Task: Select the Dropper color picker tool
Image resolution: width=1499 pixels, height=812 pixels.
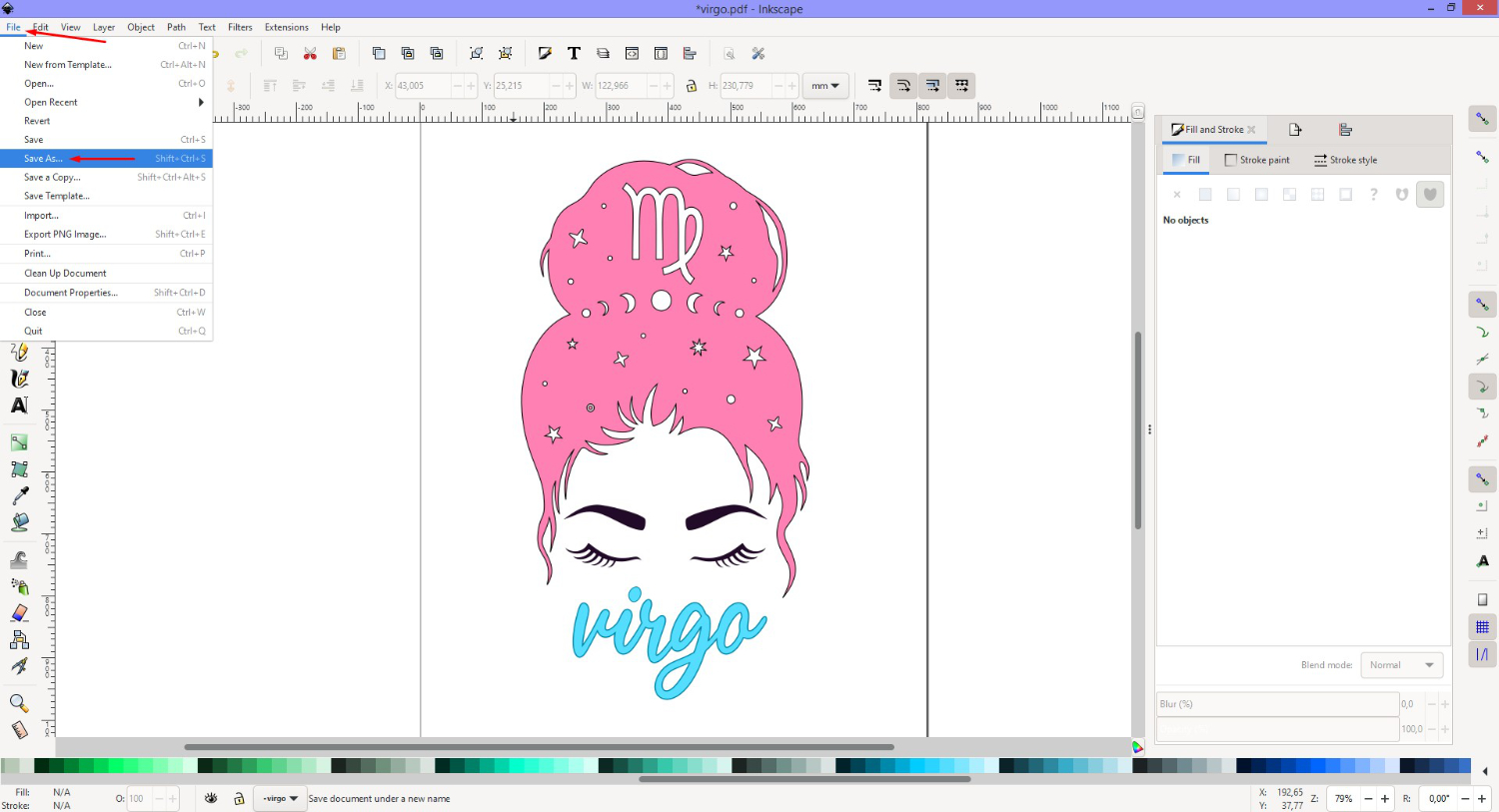Action: [19, 495]
